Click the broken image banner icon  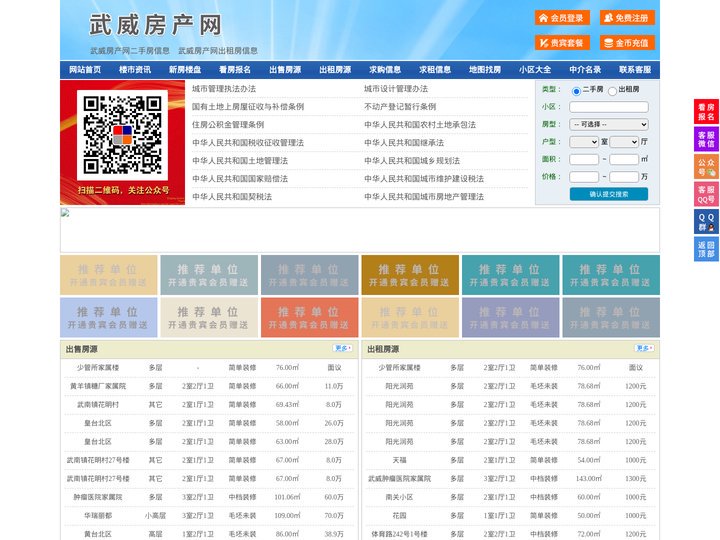click(x=65, y=212)
